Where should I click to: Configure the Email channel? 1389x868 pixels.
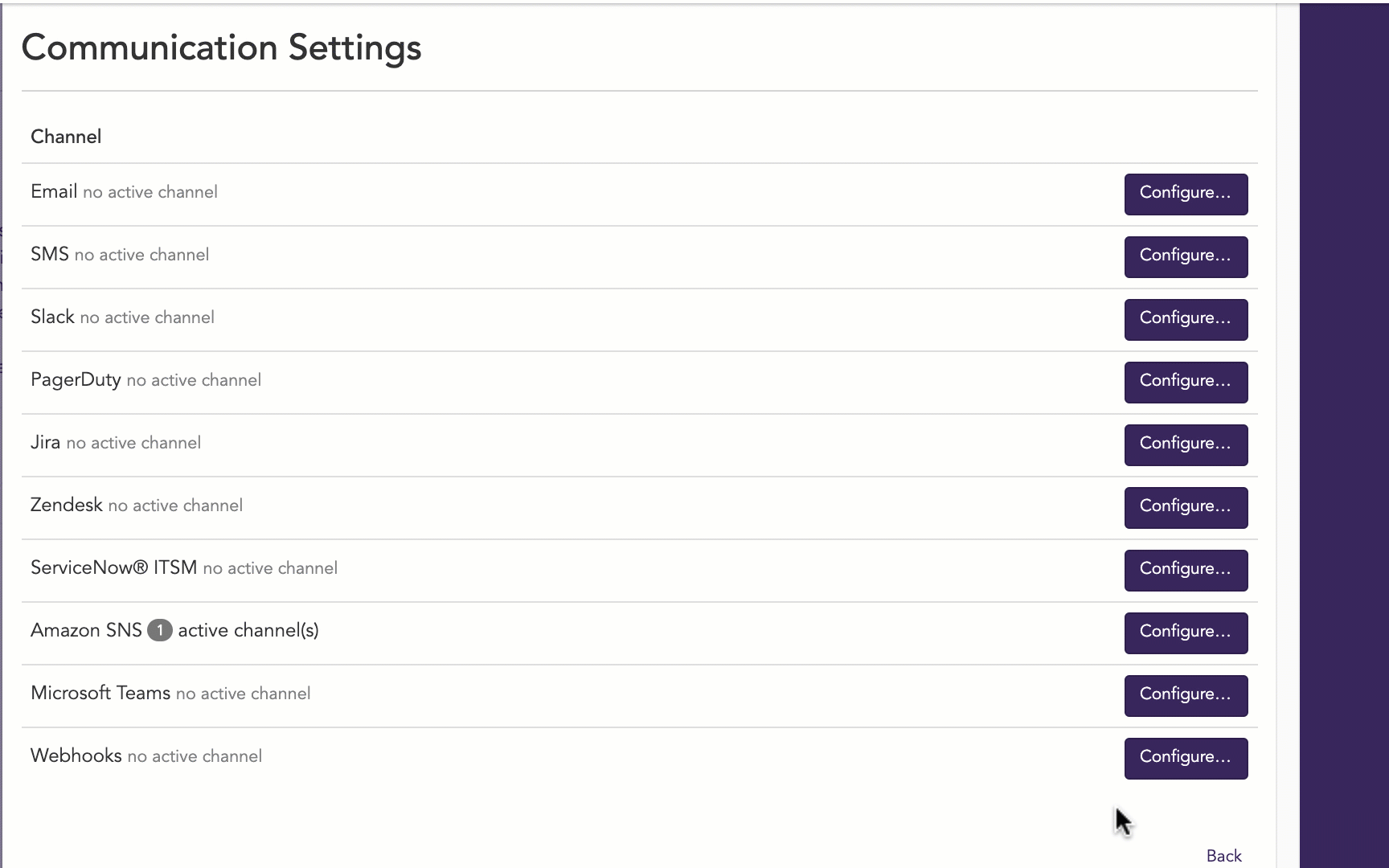[x=1186, y=194]
